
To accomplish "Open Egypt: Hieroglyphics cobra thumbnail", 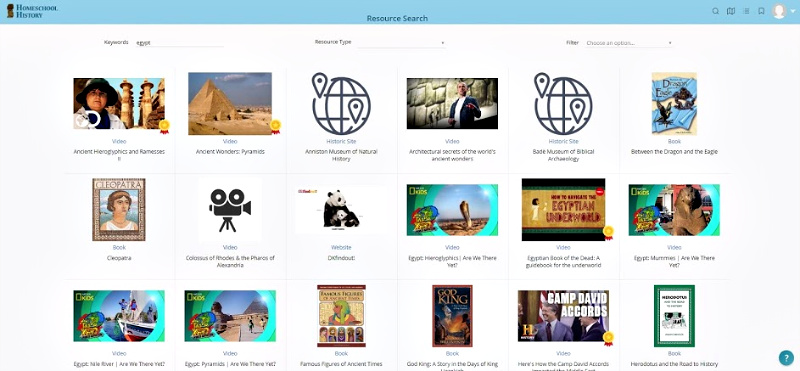I will (x=452, y=210).
